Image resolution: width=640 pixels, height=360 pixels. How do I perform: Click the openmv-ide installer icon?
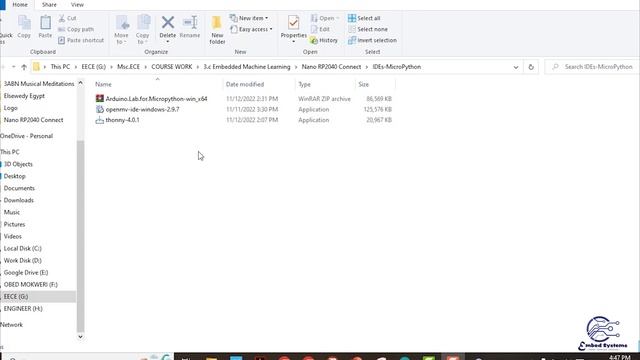coord(100,109)
